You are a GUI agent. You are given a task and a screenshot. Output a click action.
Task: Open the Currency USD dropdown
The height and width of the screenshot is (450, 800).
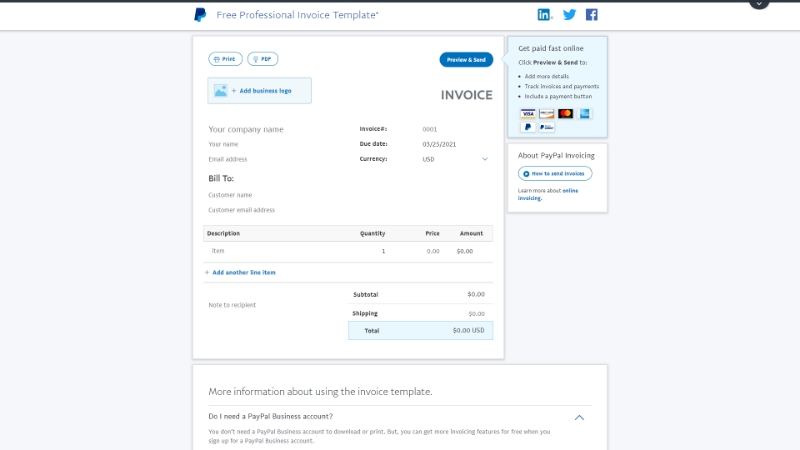(x=455, y=159)
